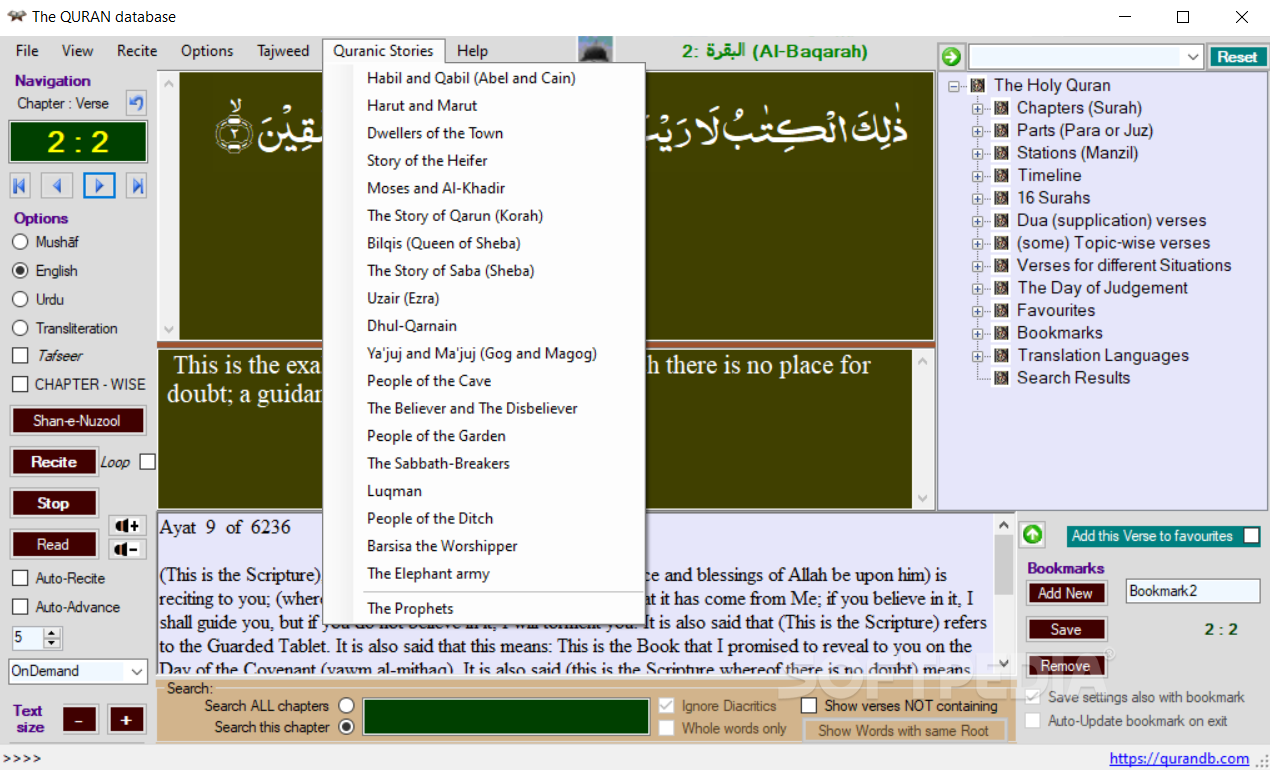The width and height of the screenshot is (1270, 770).
Task: Open the Tajweed menu
Action: (283, 51)
